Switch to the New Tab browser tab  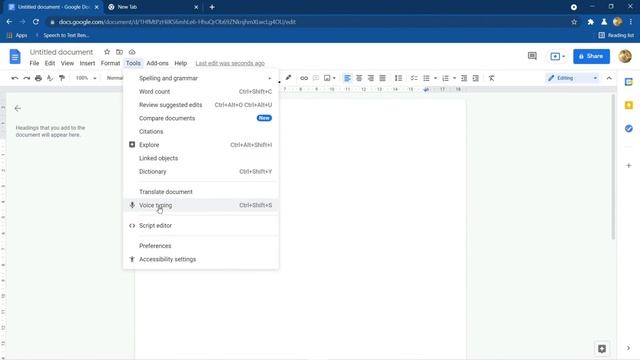point(153,7)
